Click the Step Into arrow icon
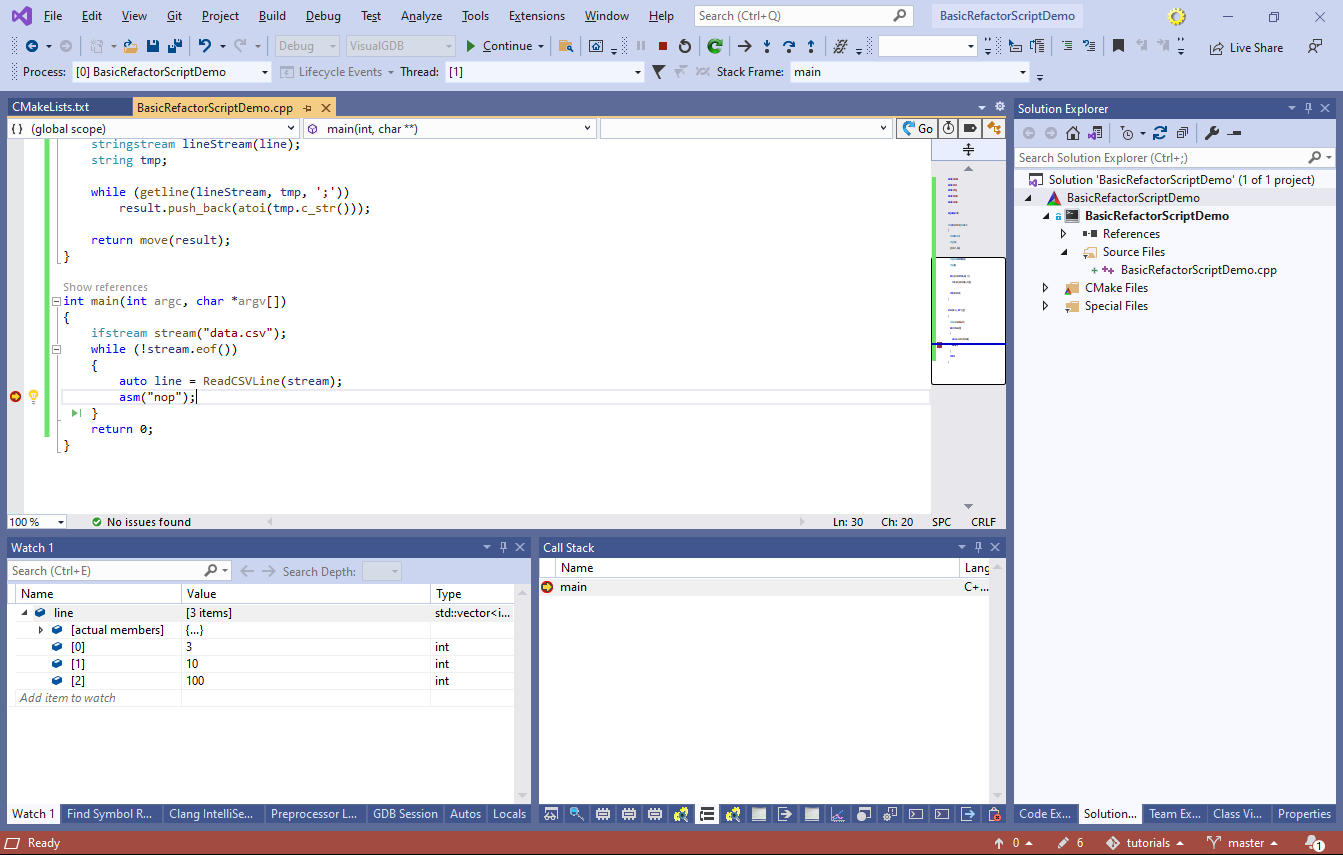The image size is (1343, 855). [x=767, y=46]
